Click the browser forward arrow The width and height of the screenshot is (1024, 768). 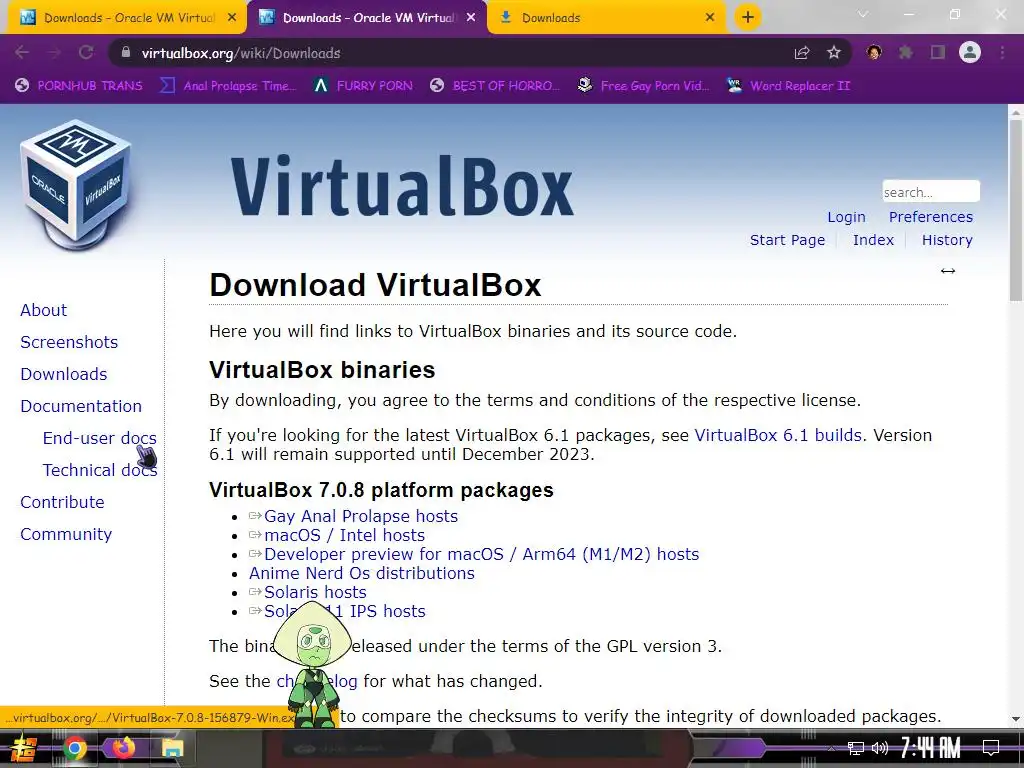pyautogui.click(x=54, y=53)
